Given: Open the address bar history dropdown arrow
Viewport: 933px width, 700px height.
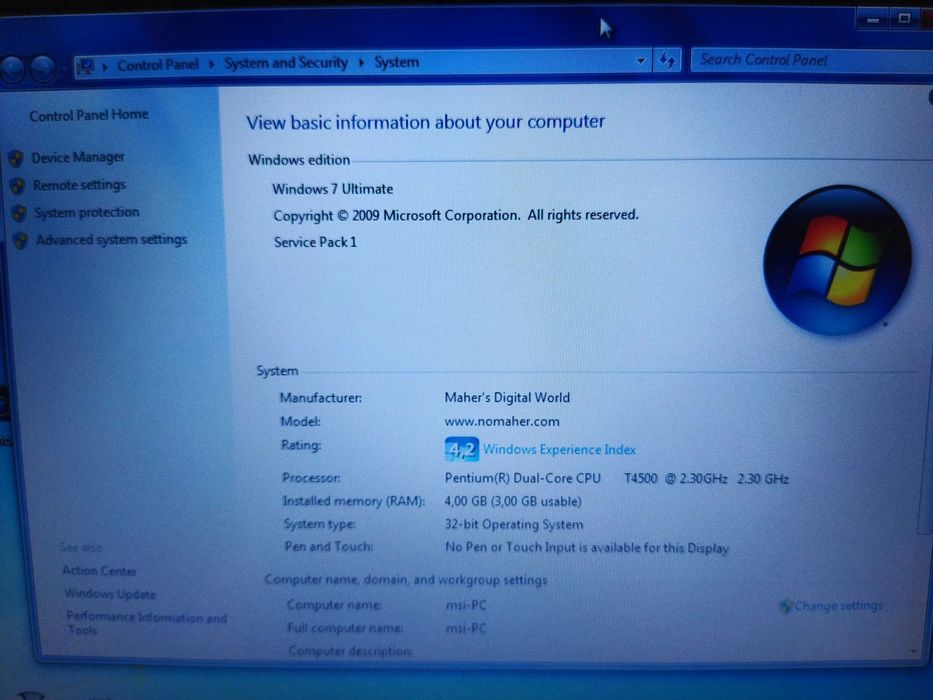Looking at the screenshot, I should (640, 61).
